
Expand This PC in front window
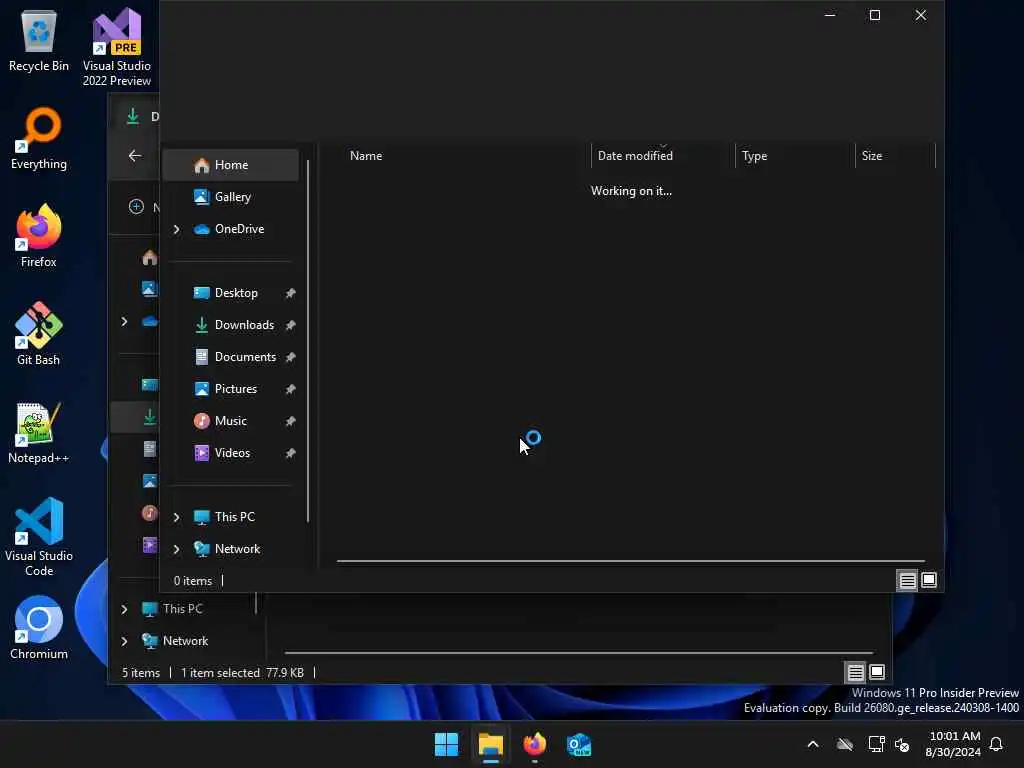(176, 517)
